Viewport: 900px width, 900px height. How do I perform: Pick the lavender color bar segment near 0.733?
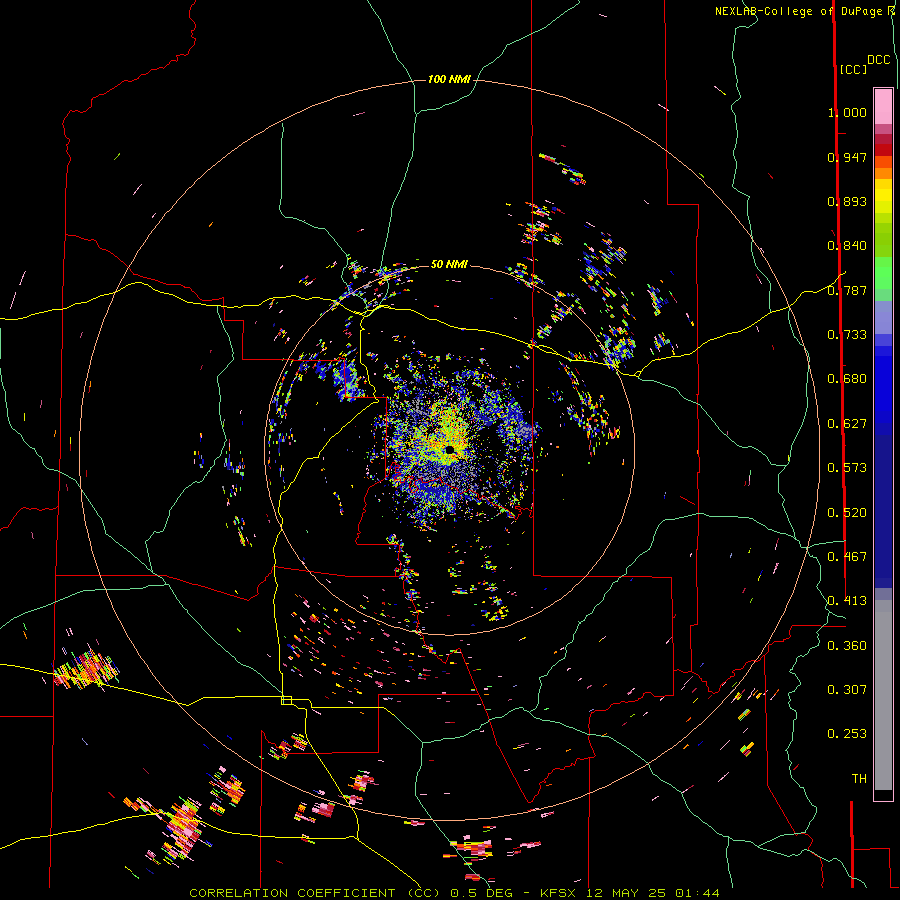(883, 317)
